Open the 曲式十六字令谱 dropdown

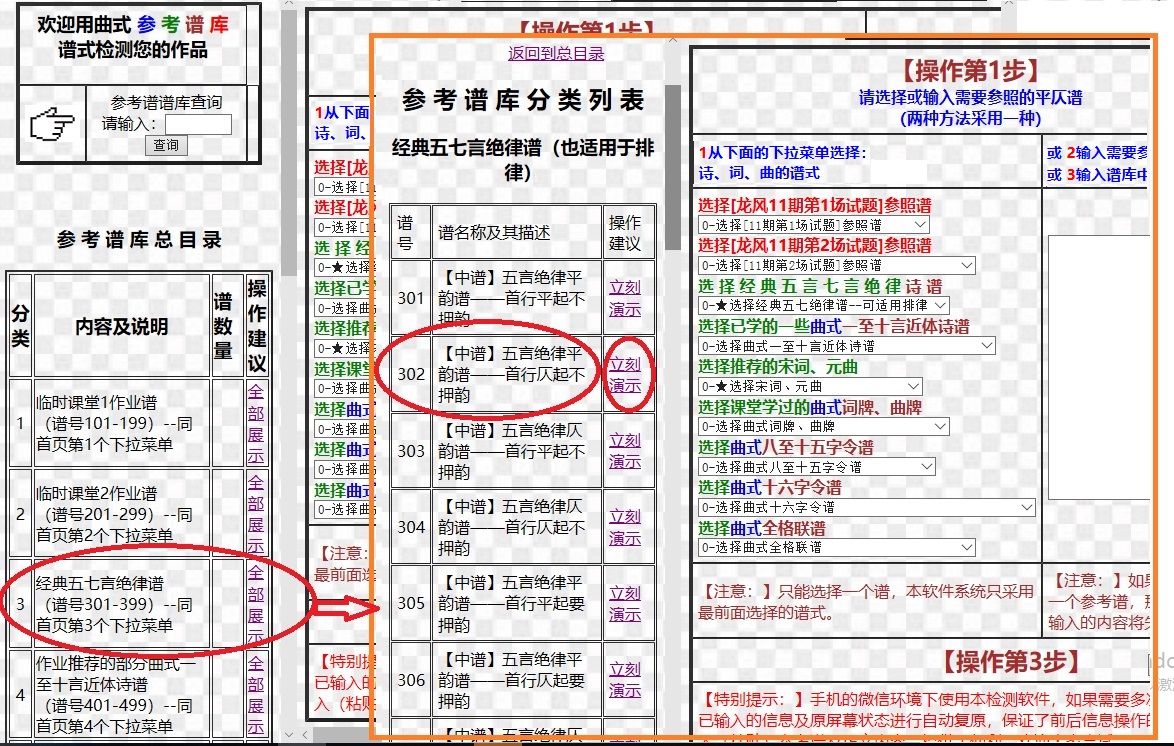pos(866,507)
